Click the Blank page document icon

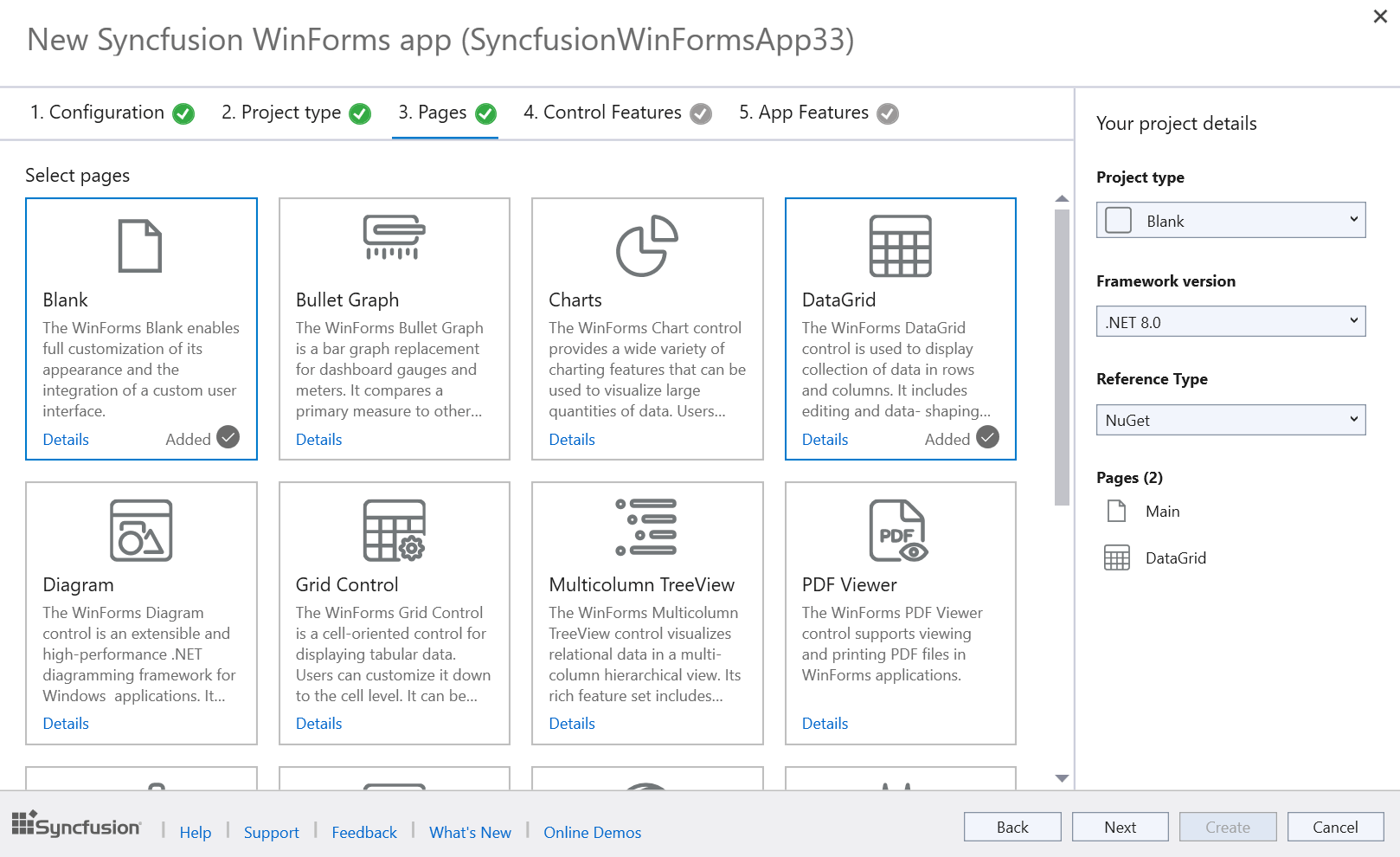140,246
